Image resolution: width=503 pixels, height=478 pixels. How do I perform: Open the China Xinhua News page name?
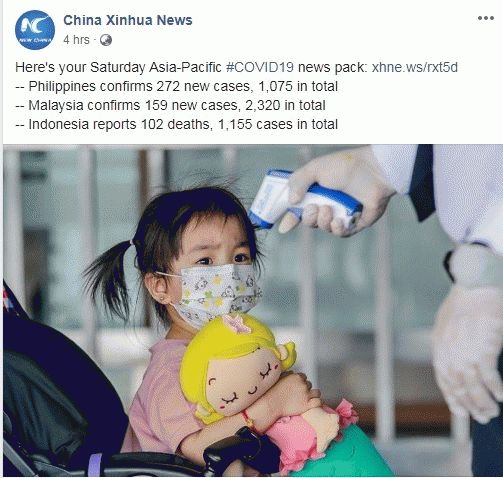(128, 20)
